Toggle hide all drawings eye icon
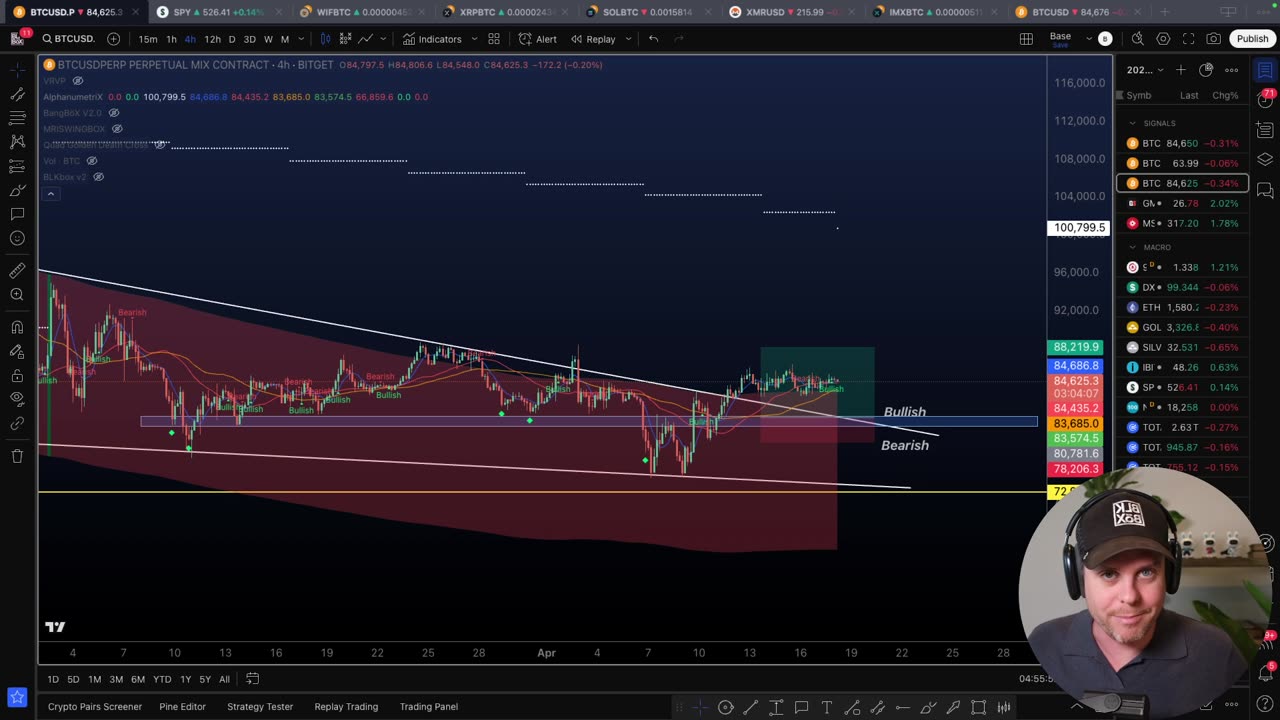The height and width of the screenshot is (720, 1280). (x=17, y=399)
